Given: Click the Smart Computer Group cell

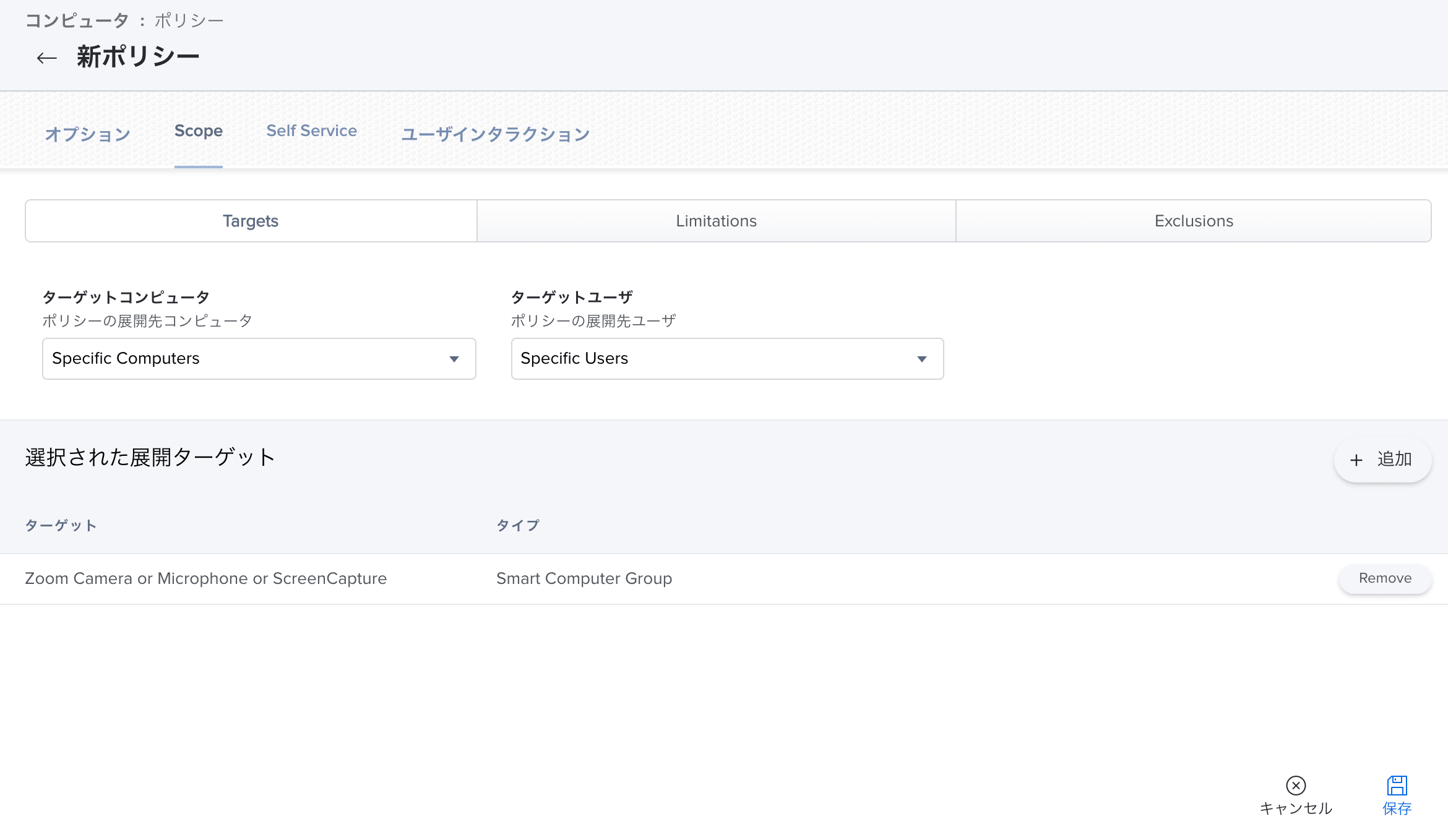Looking at the screenshot, I should [x=584, y=578].
